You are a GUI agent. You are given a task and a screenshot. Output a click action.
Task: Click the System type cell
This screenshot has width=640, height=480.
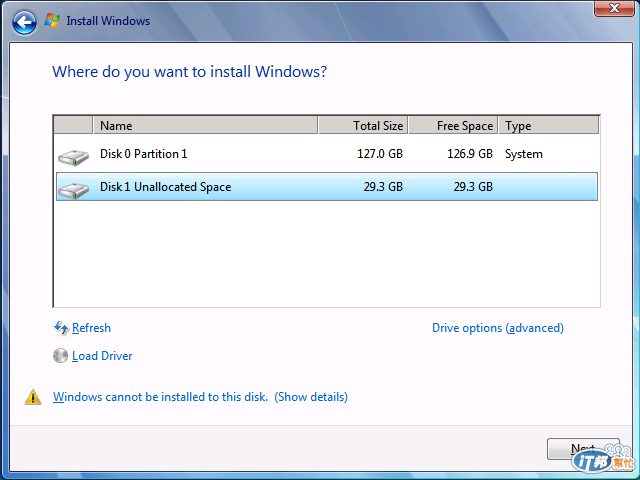tap(524, 154)
